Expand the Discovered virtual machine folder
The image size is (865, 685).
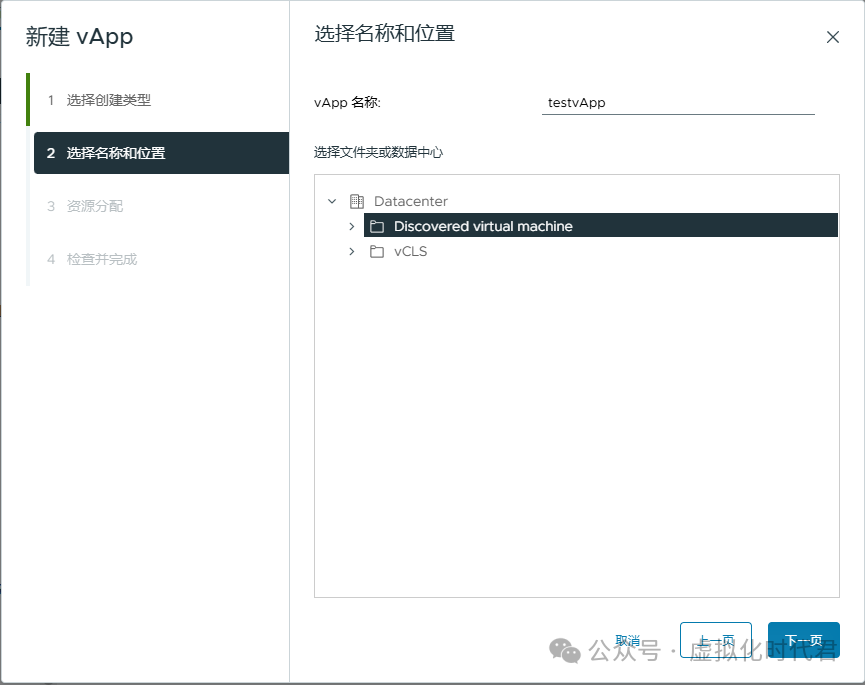352,226
